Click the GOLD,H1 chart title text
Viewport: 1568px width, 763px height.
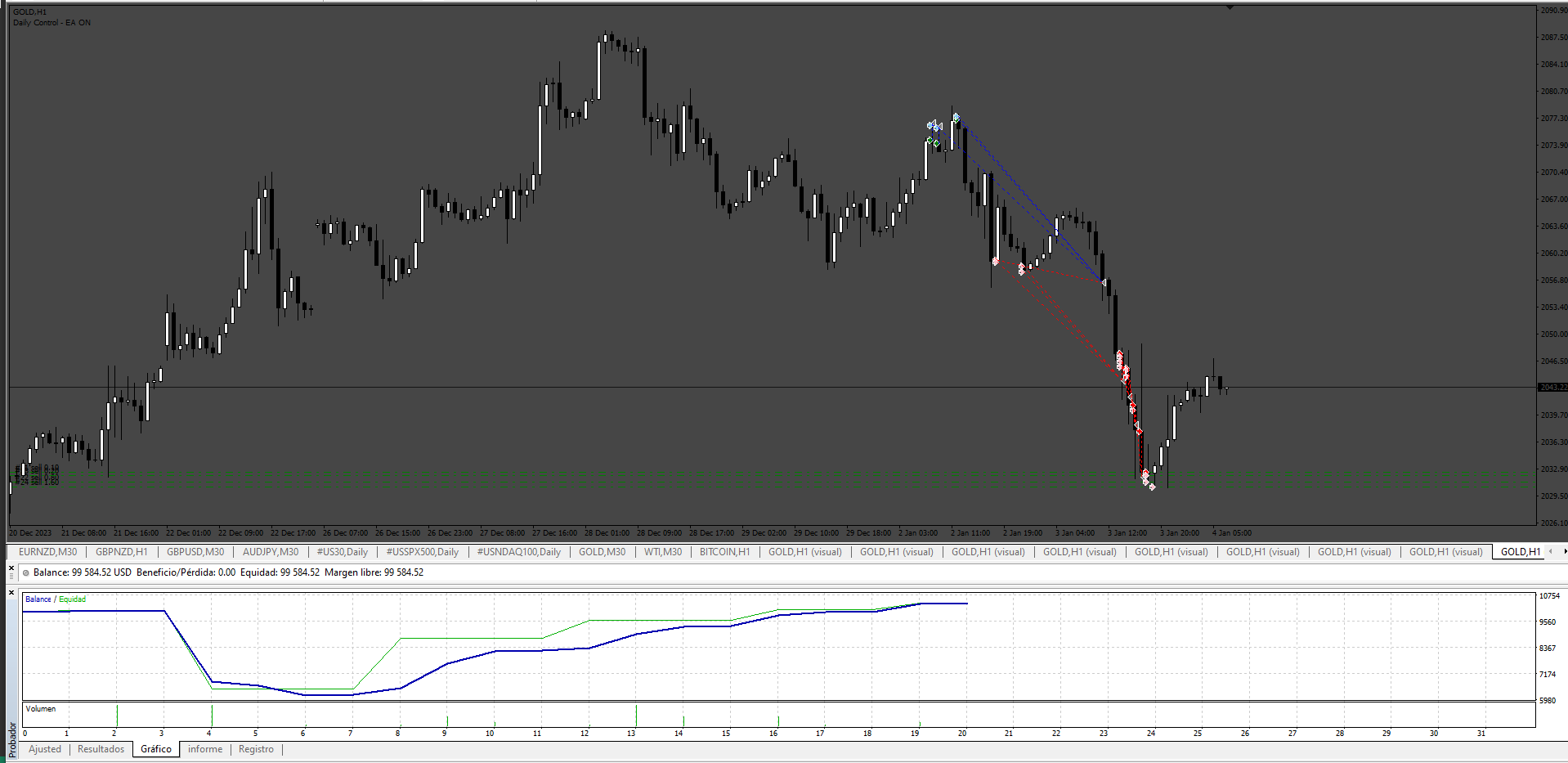tap(29, 12)
